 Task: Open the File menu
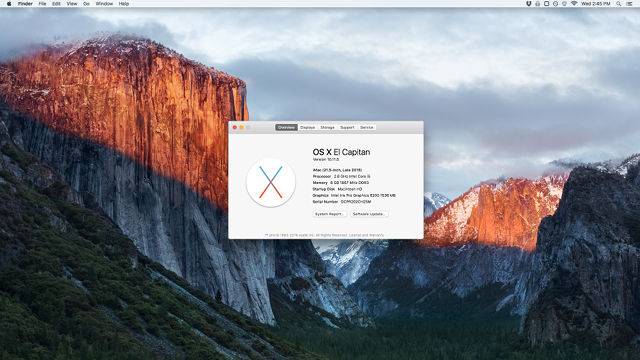coord(42,4)
